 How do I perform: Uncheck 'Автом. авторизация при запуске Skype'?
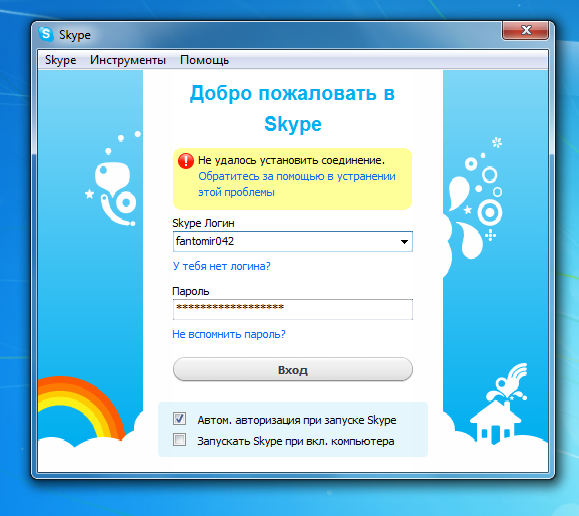point(179,419)
